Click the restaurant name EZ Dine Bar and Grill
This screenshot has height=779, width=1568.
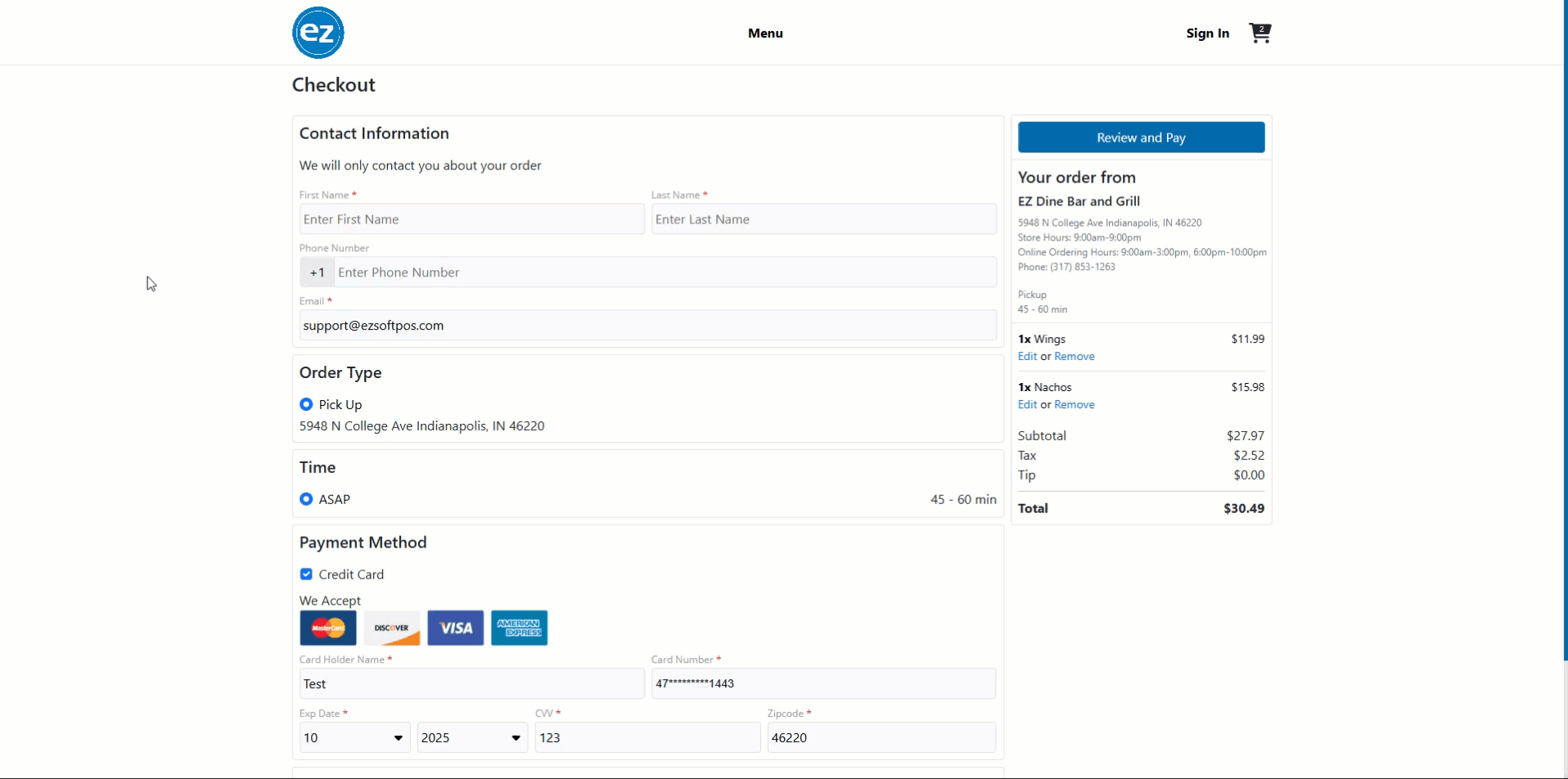(x=1079, y=201)
